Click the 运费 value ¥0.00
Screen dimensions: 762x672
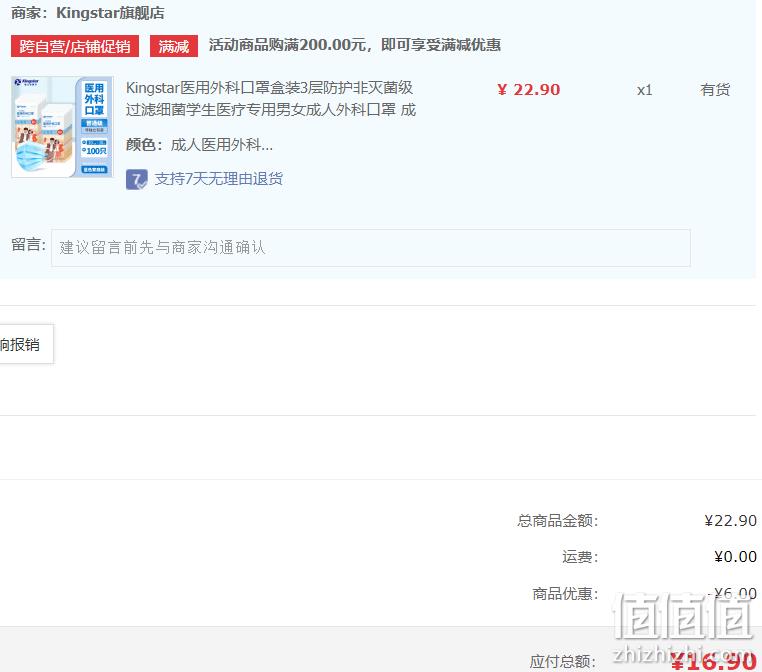[735, 556]
